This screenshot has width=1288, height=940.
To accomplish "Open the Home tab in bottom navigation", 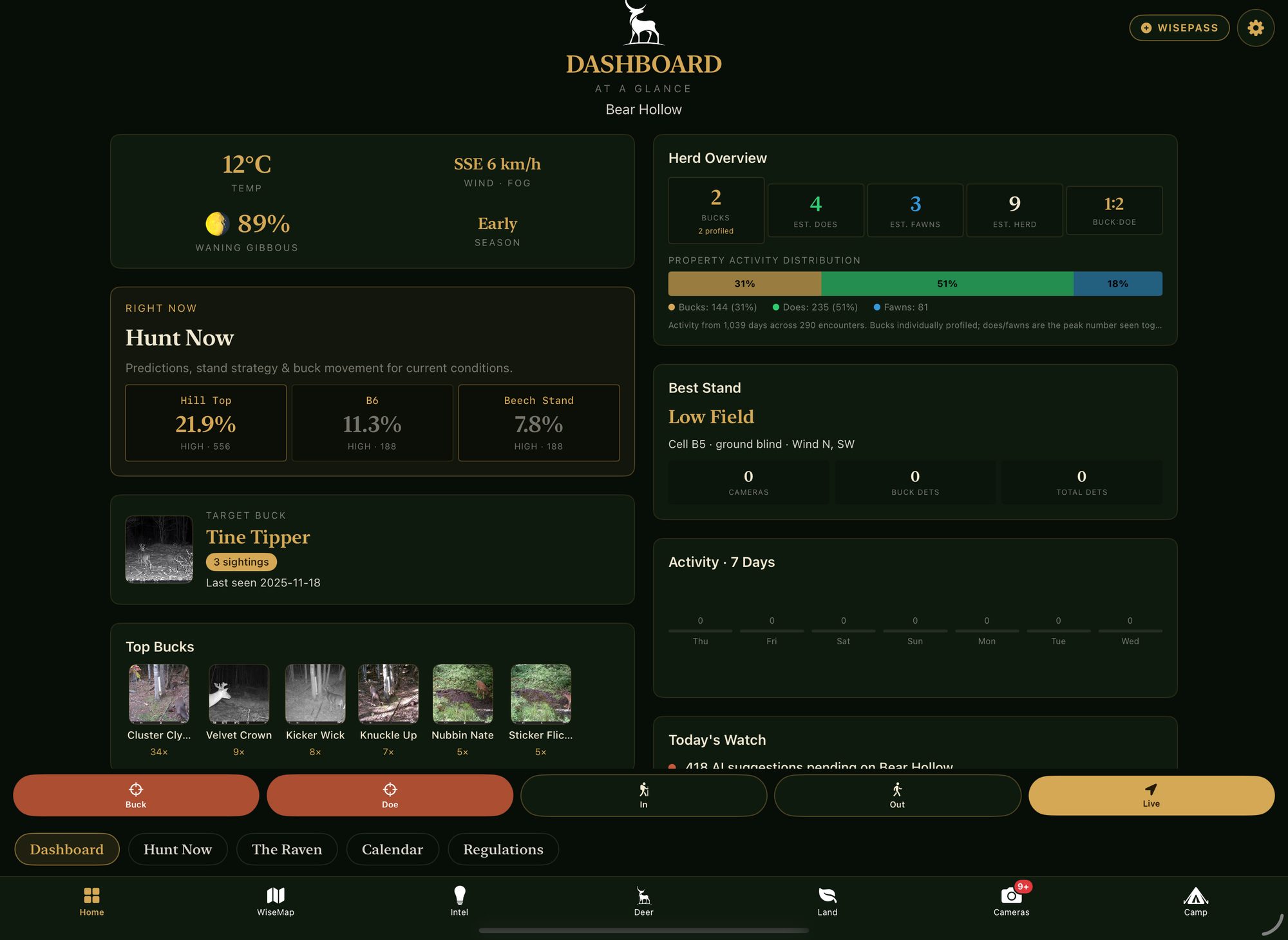I will point(91,901).
